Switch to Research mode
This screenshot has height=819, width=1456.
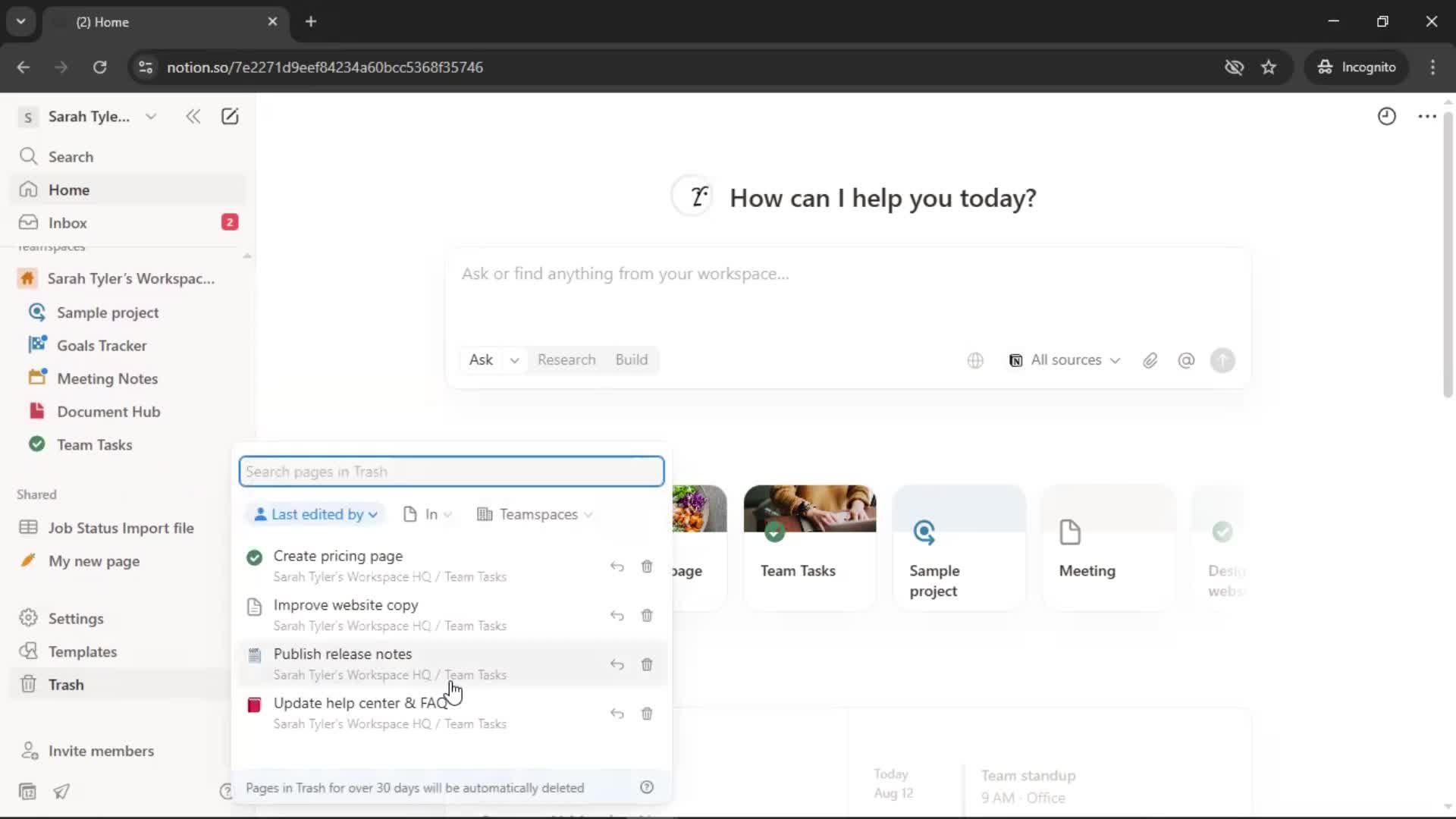[566, 359]
